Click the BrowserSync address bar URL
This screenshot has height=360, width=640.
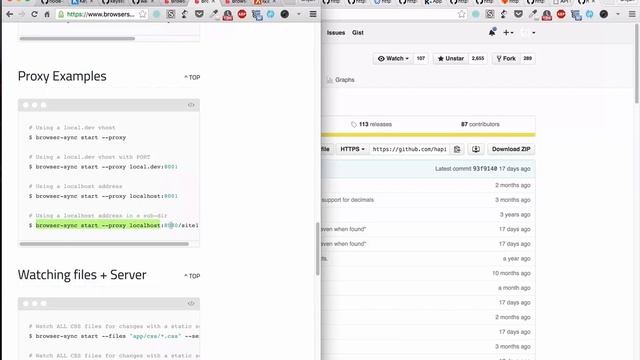pyautogui.click(x=100, y=14)
